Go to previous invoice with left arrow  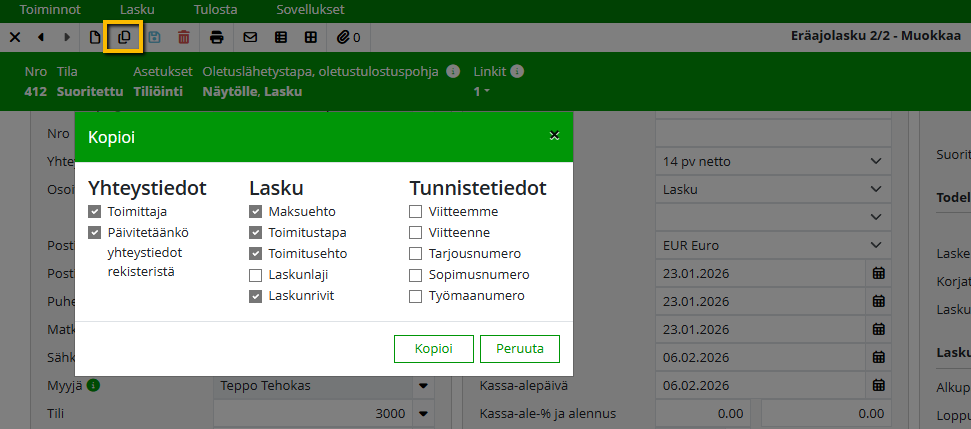click(x=41, y=37)
